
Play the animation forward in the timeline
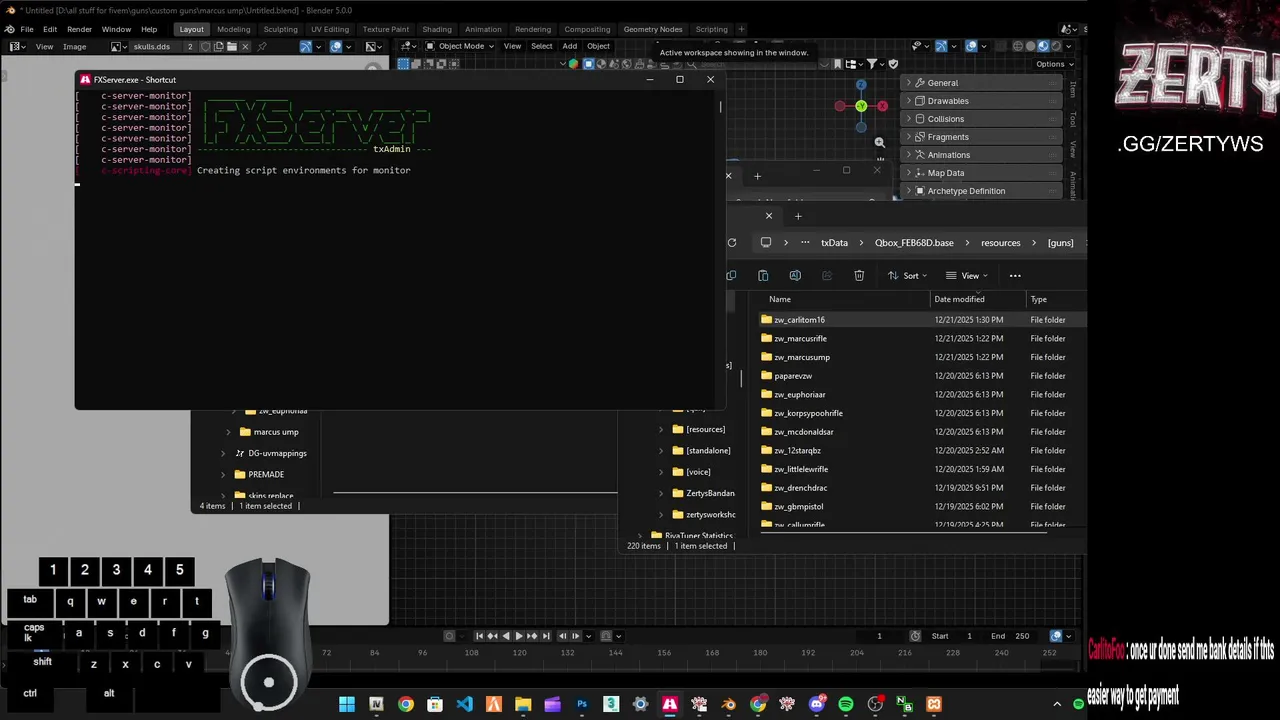click(518, 636)
